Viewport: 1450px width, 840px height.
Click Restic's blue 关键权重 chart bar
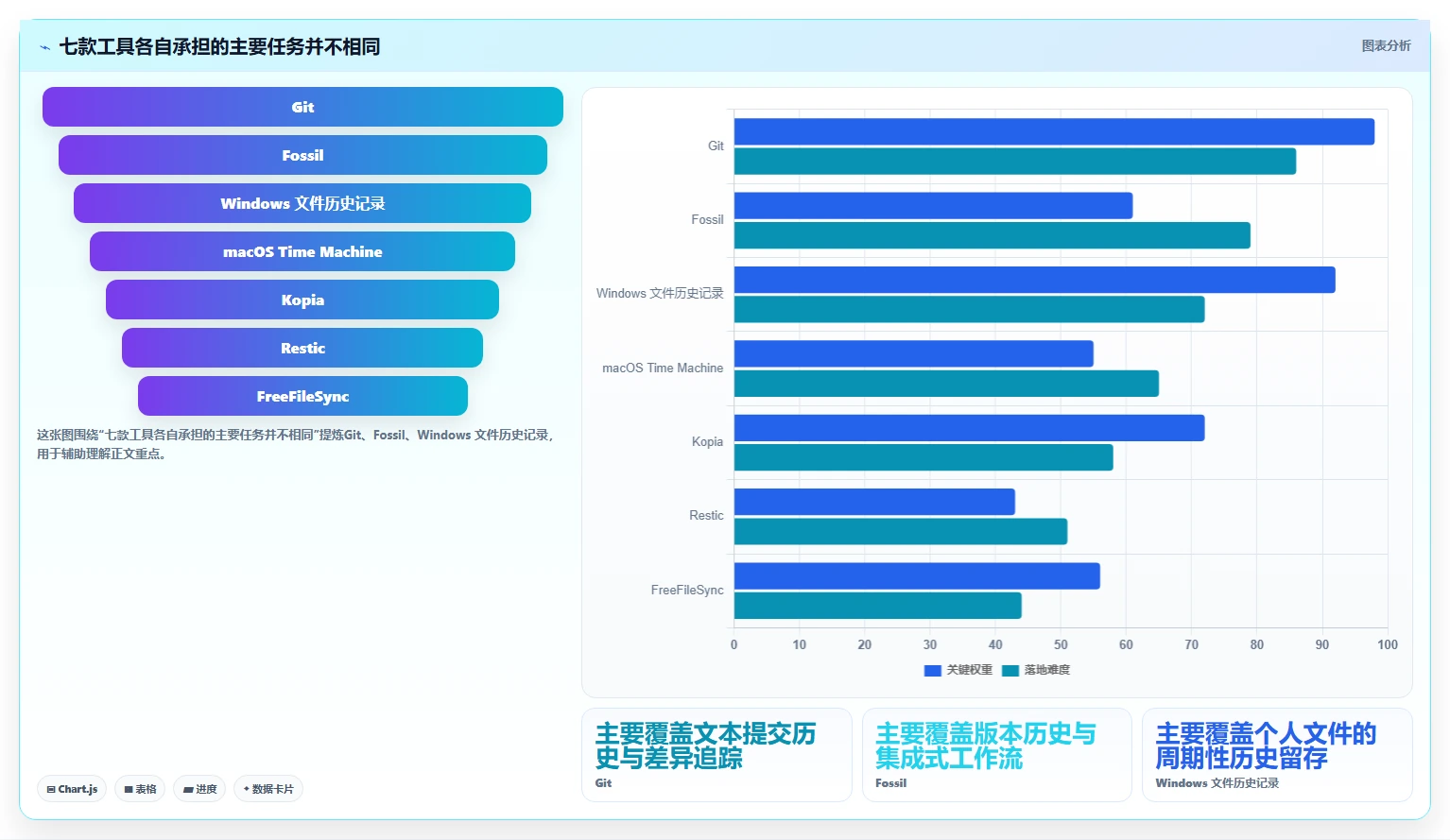point(874,502)
